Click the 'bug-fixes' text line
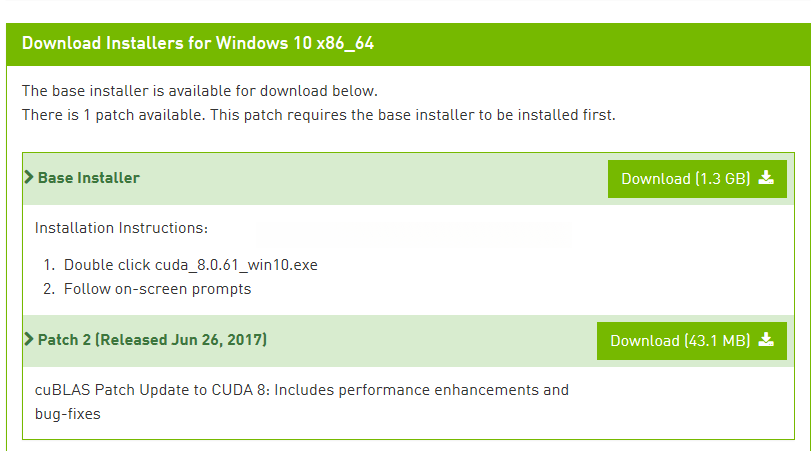This screenshot has height=451, width=811. coord(68,413)
